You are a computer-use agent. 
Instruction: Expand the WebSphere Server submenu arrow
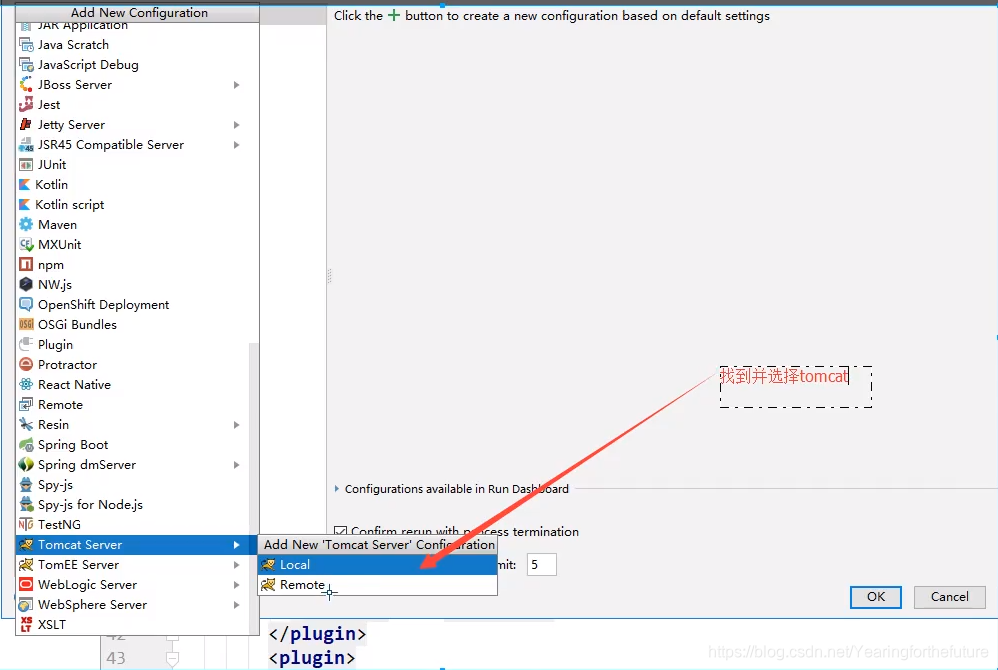point(236,604)
